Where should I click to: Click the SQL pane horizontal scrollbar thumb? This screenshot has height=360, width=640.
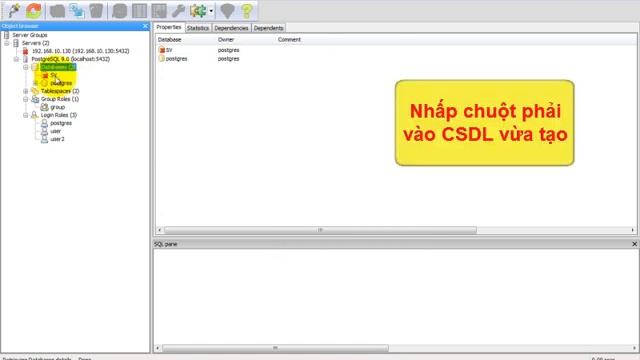(x=276, y=348)
